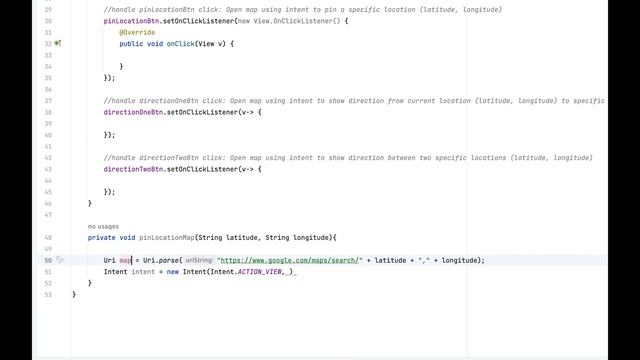Click directionTwoBtn in the line 43 code
640x360 pixels.
133,169
